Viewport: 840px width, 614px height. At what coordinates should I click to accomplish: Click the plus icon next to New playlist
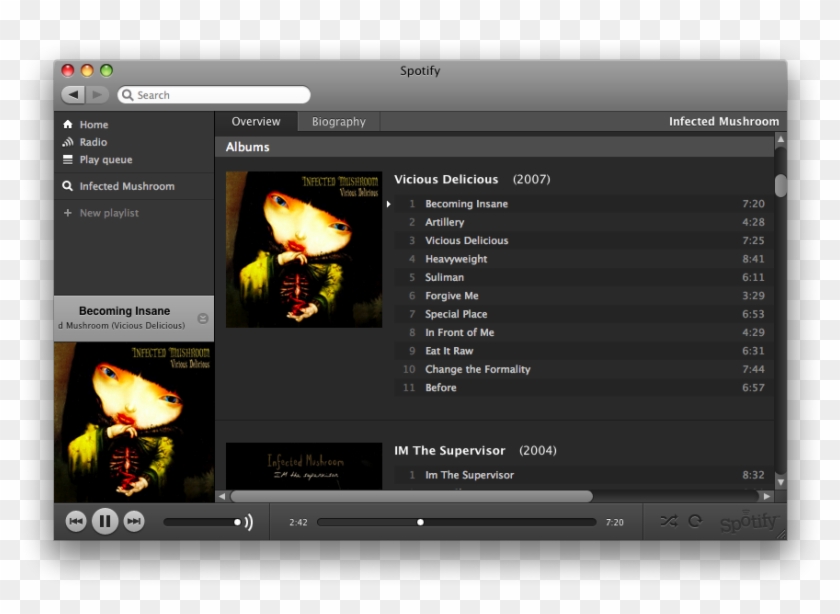(x=67, y=212)
